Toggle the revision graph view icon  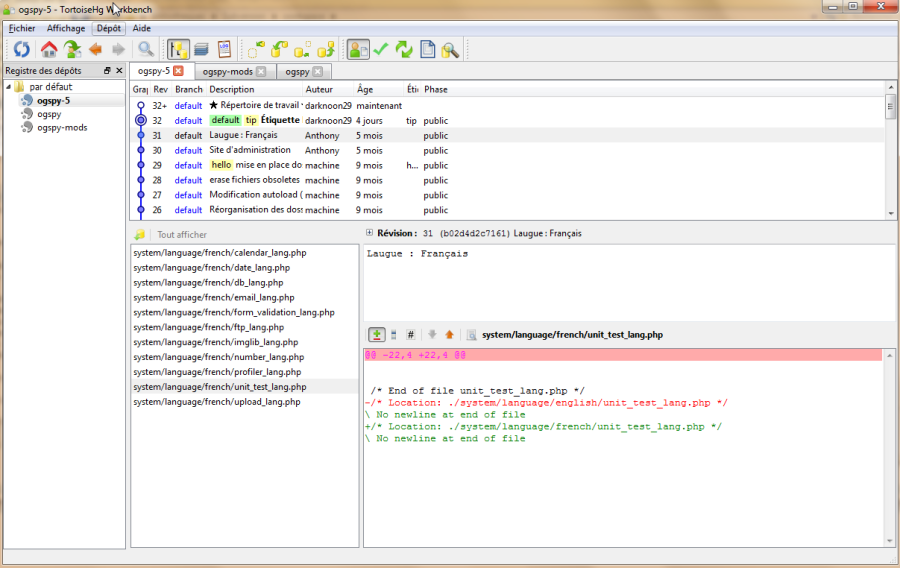(179, 50)
